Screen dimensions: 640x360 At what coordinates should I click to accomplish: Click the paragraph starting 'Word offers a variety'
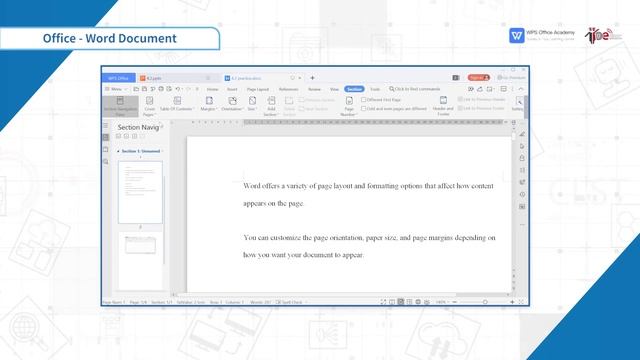click(x=368, y=195)
